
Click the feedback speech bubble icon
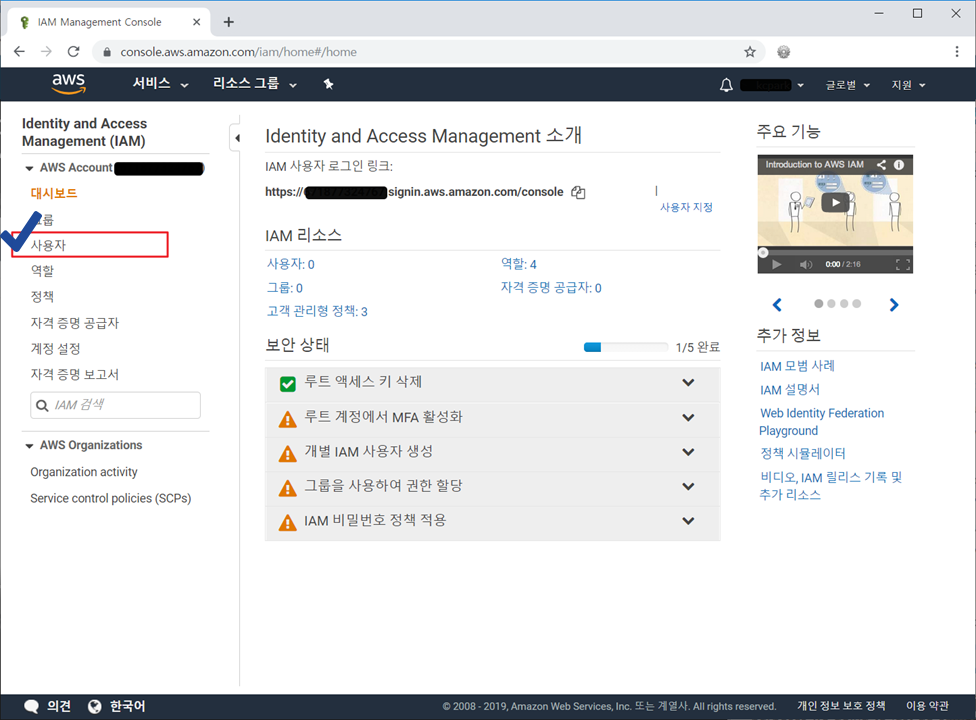click(31, 706)
